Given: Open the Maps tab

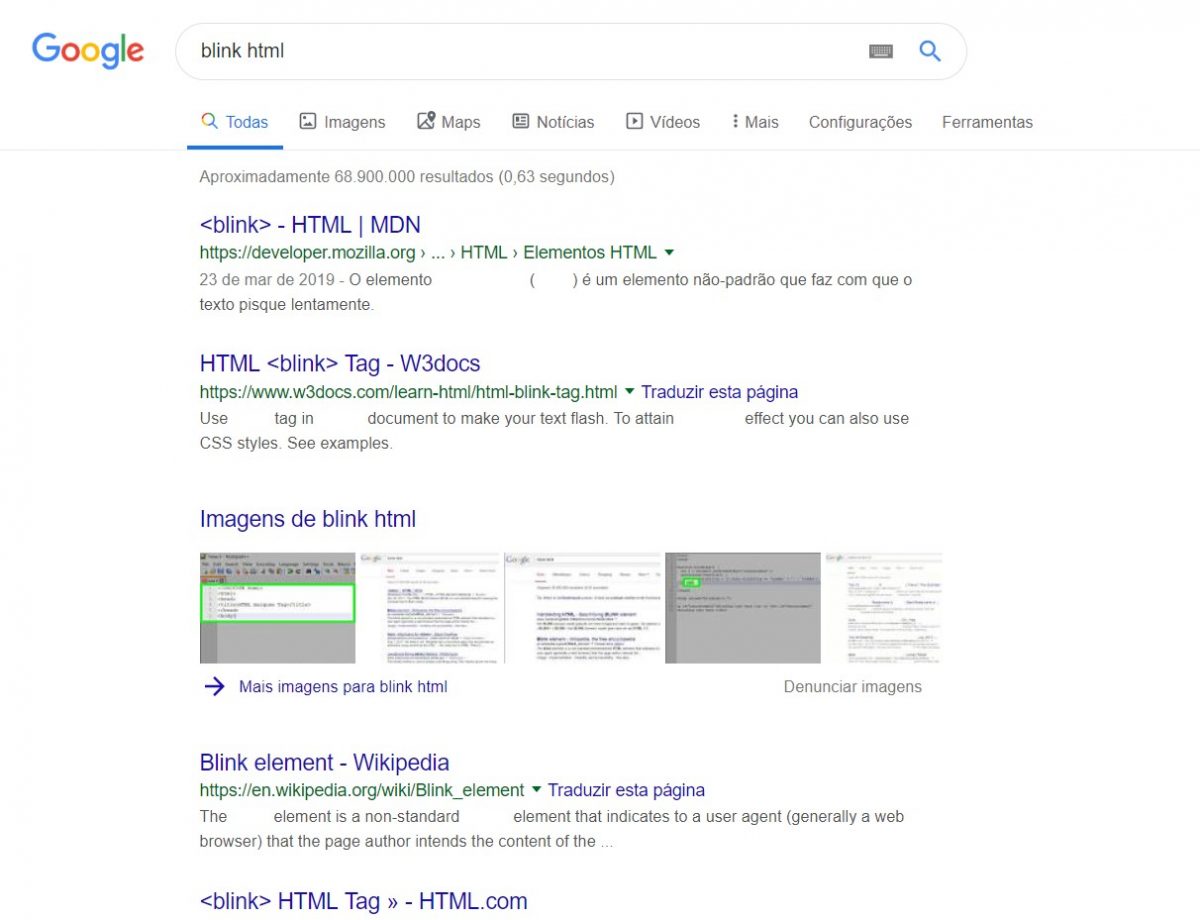Looking at the screenshot, I should (x=448, y=122).
